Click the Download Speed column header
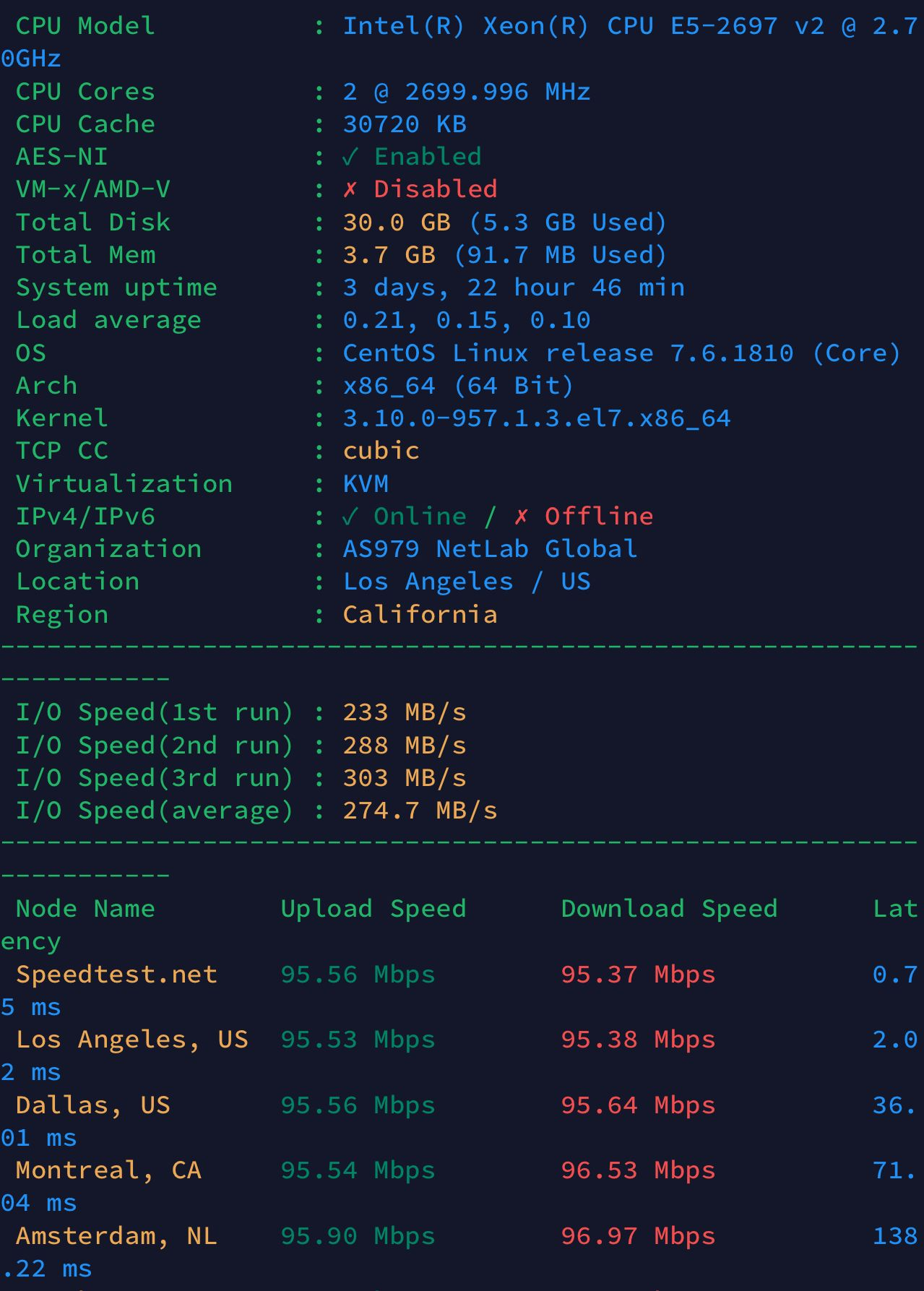Image resolution: width=924 pixels, height=1291 pixels. pos(669,909)
